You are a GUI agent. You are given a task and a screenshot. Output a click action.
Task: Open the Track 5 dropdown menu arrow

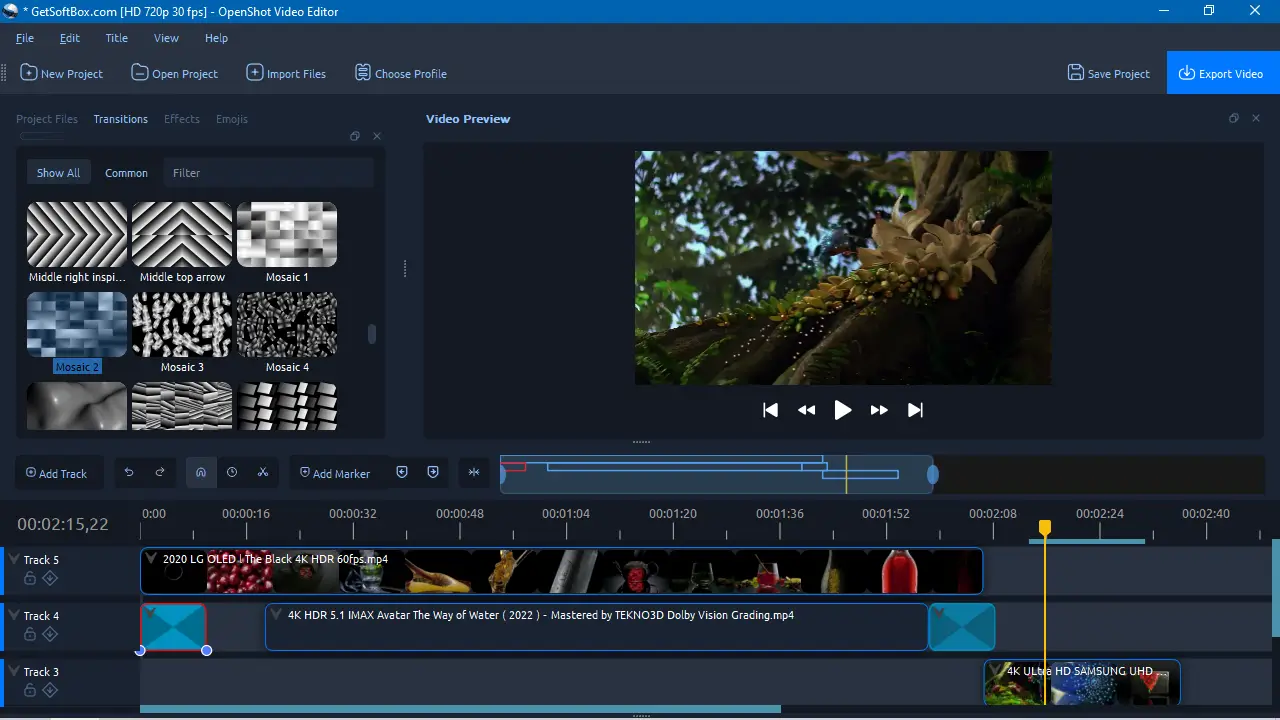tap(15, 559)
